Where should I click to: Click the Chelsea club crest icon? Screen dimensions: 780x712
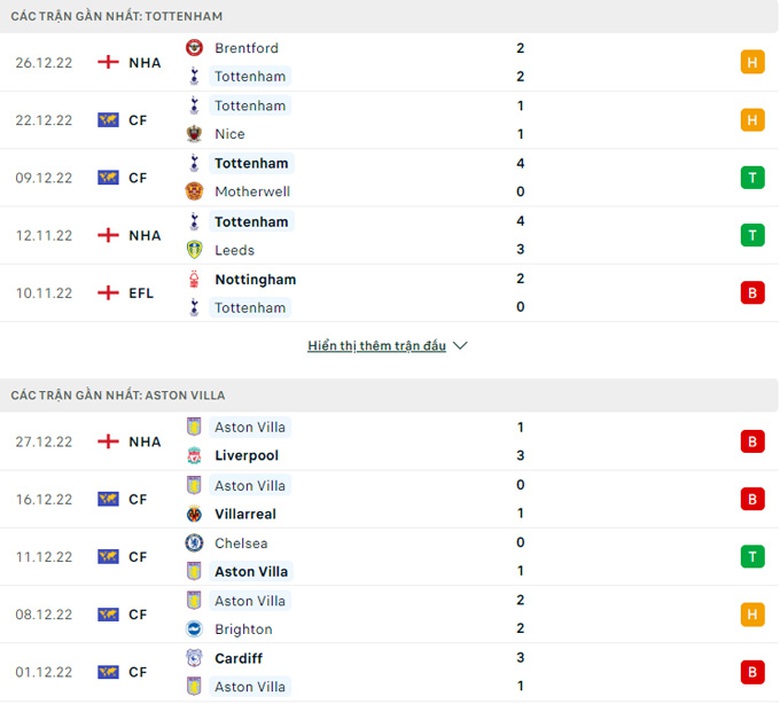194,543
